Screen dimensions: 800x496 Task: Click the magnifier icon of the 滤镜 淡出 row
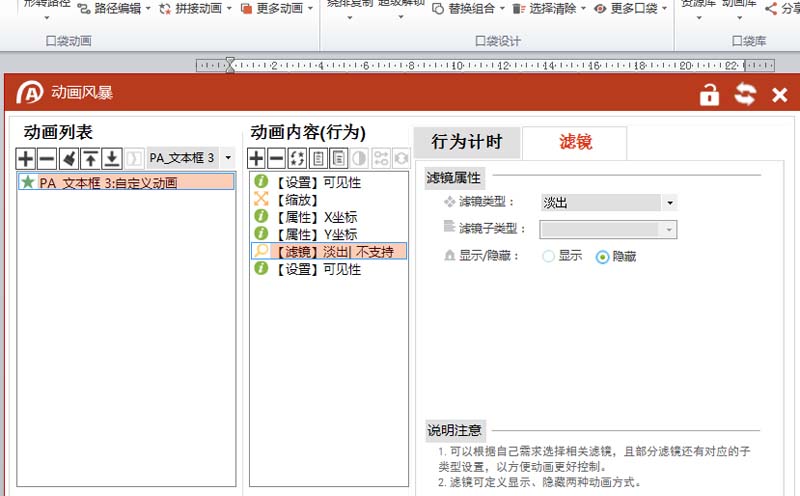pos(261,251)
